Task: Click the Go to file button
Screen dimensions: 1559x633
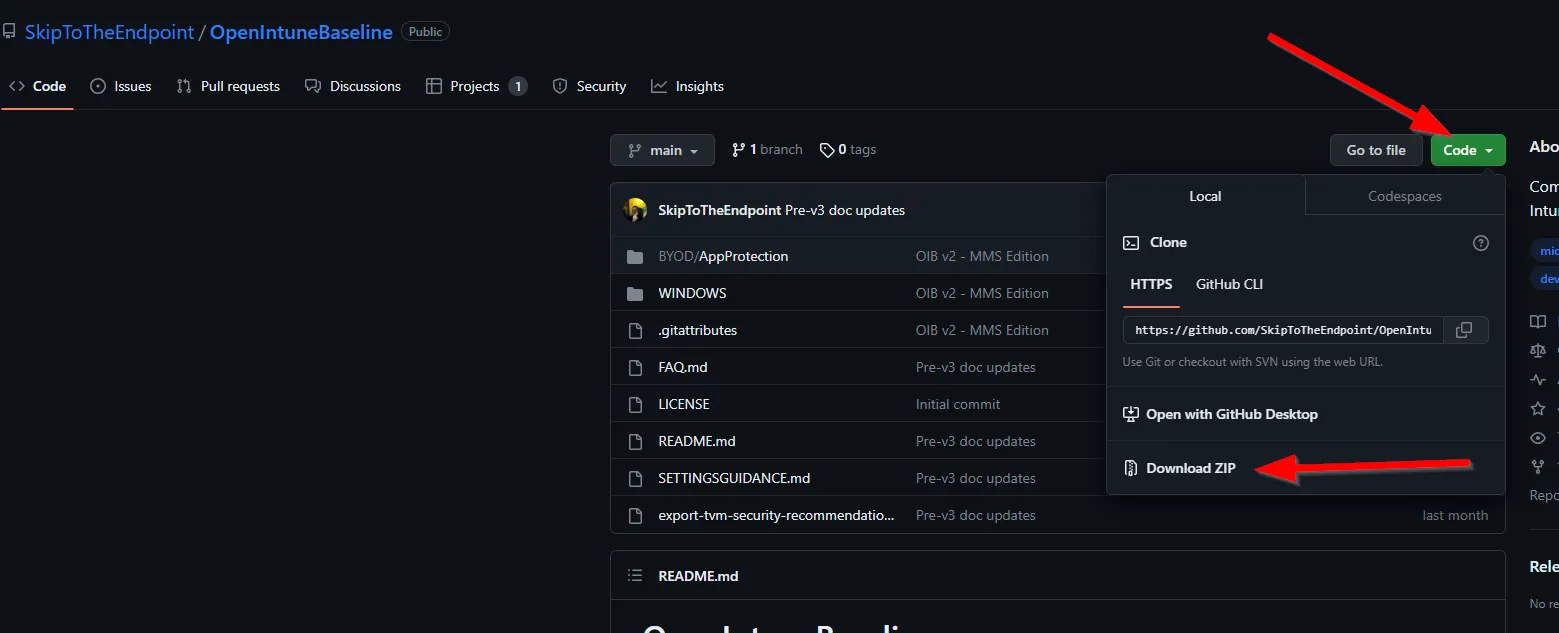Action: click(1376, 150)
